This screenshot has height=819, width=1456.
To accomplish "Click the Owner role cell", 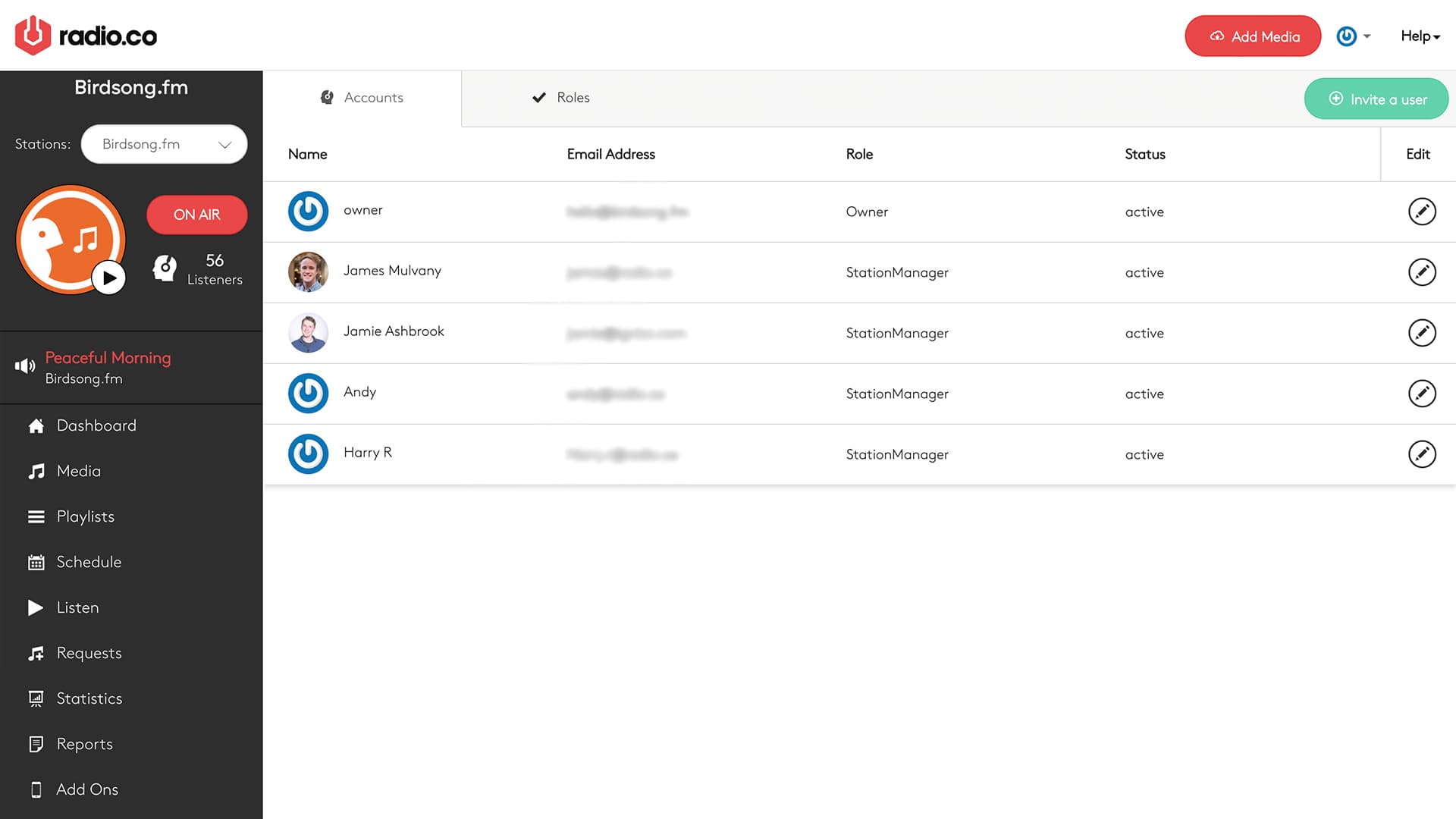I will [867, 212].
